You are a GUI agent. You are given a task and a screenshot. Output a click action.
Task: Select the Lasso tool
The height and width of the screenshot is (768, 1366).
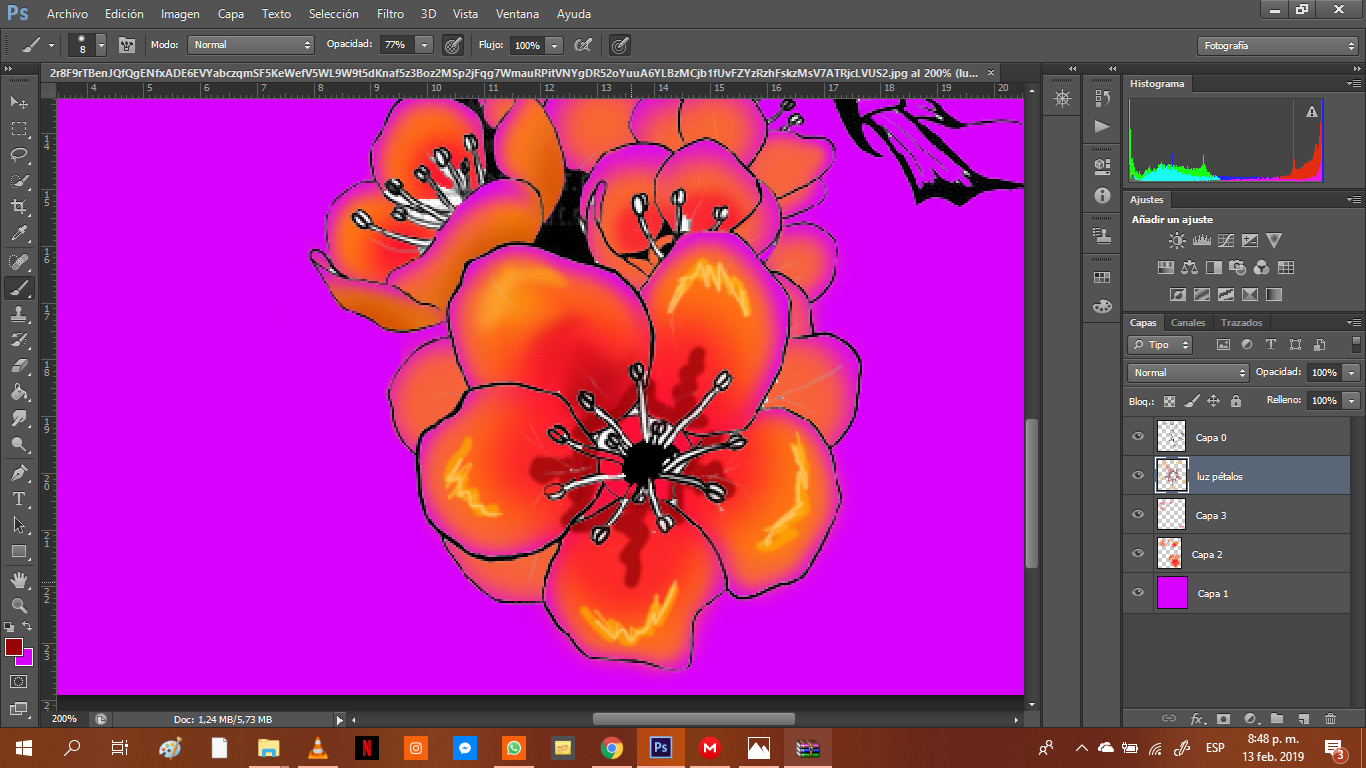pos(19,154)
